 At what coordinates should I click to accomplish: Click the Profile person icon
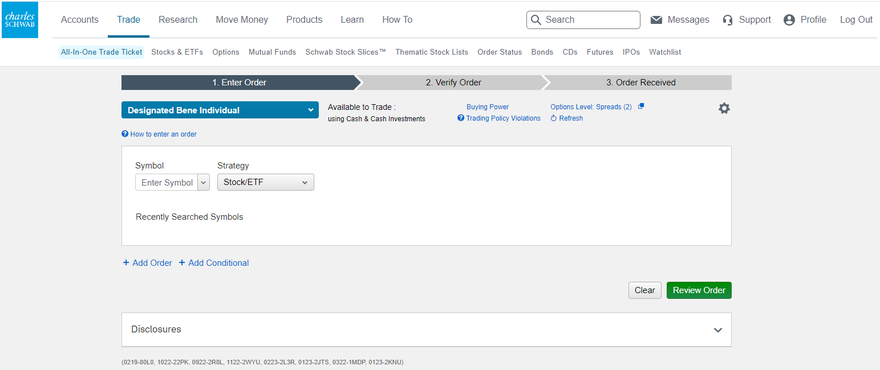(x=789, y=20)
